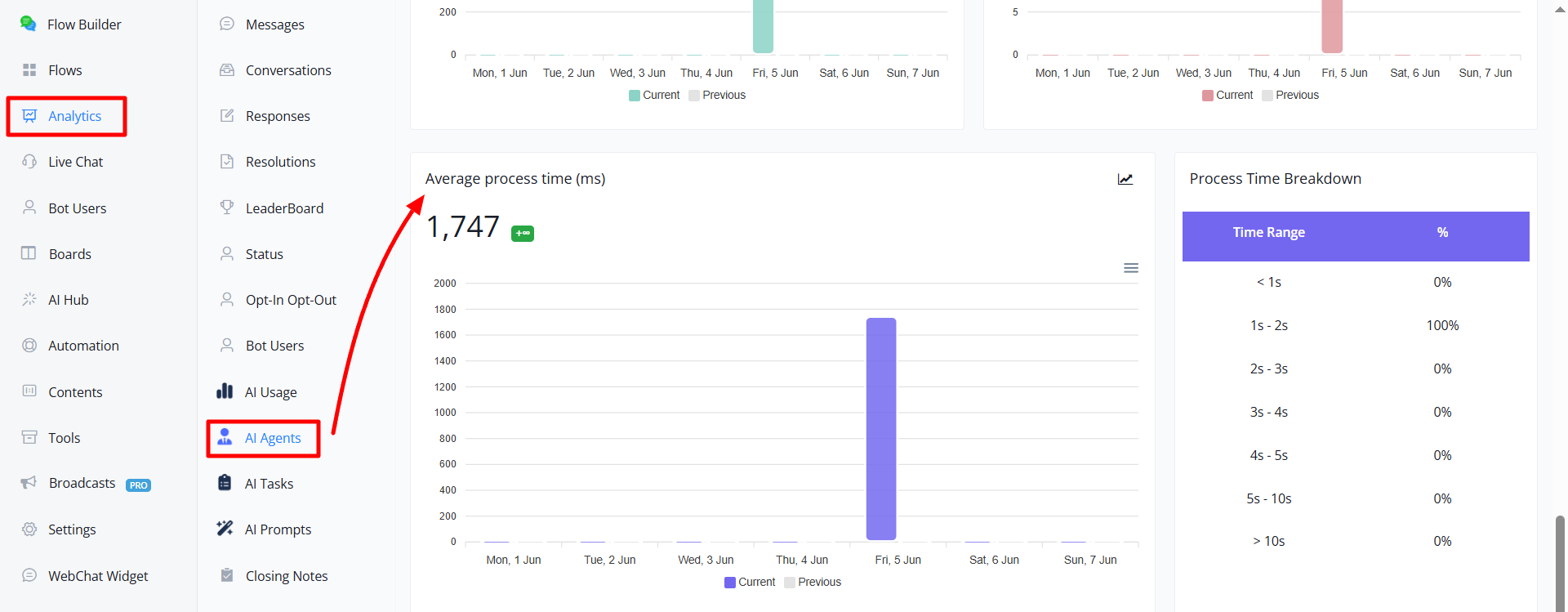Viewport: 1568px width, 612px height.
Task: Click the Settings gear icon
Action: click(29, 529)
